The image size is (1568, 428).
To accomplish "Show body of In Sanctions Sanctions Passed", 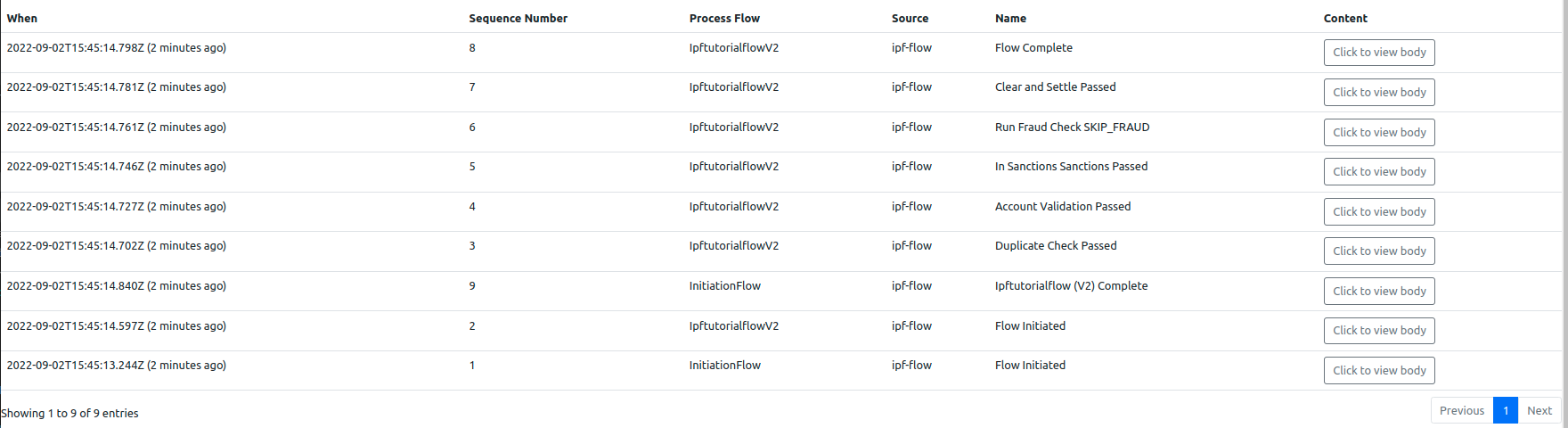I will 1378,172.
